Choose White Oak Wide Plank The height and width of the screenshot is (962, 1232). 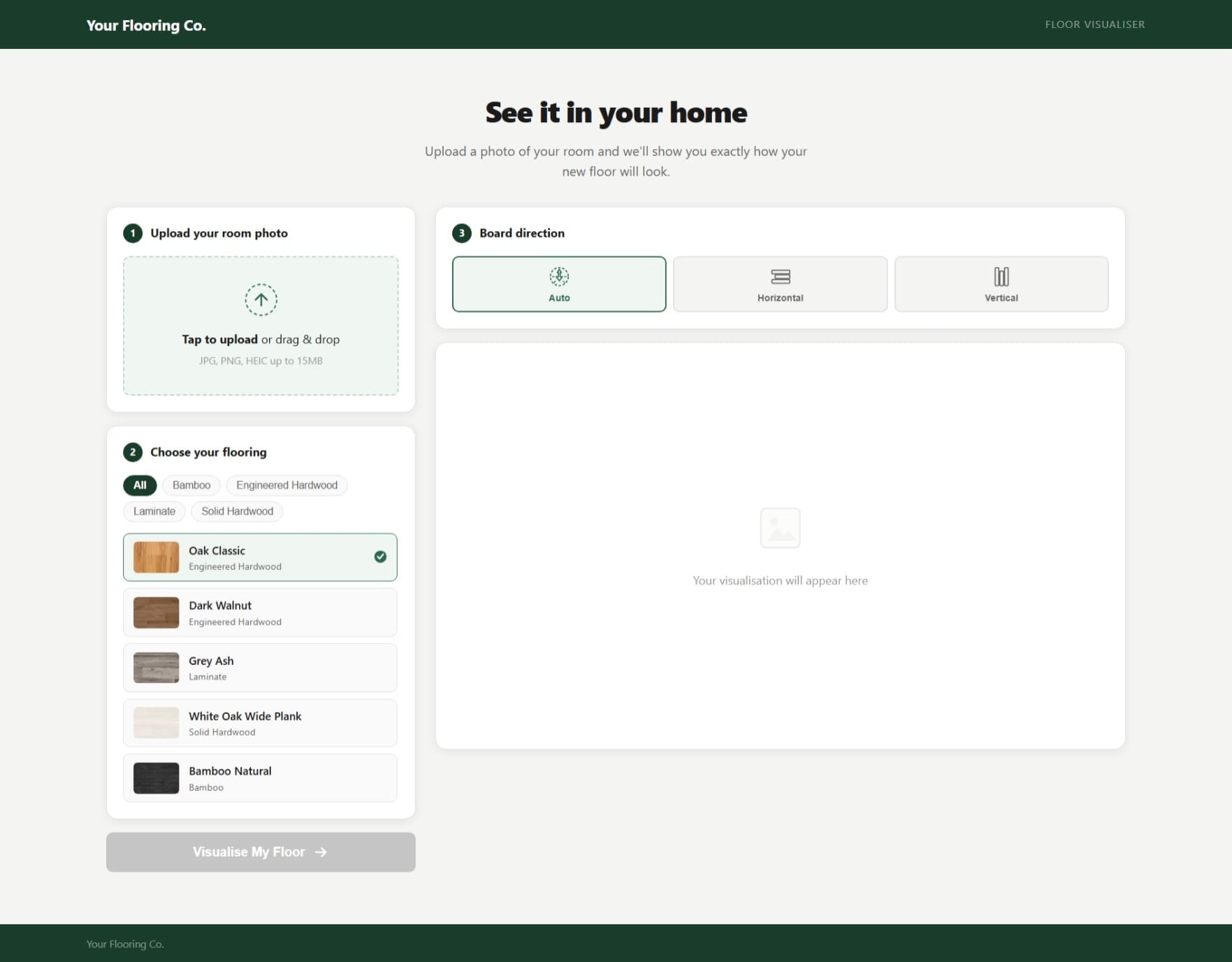(260, 722)
